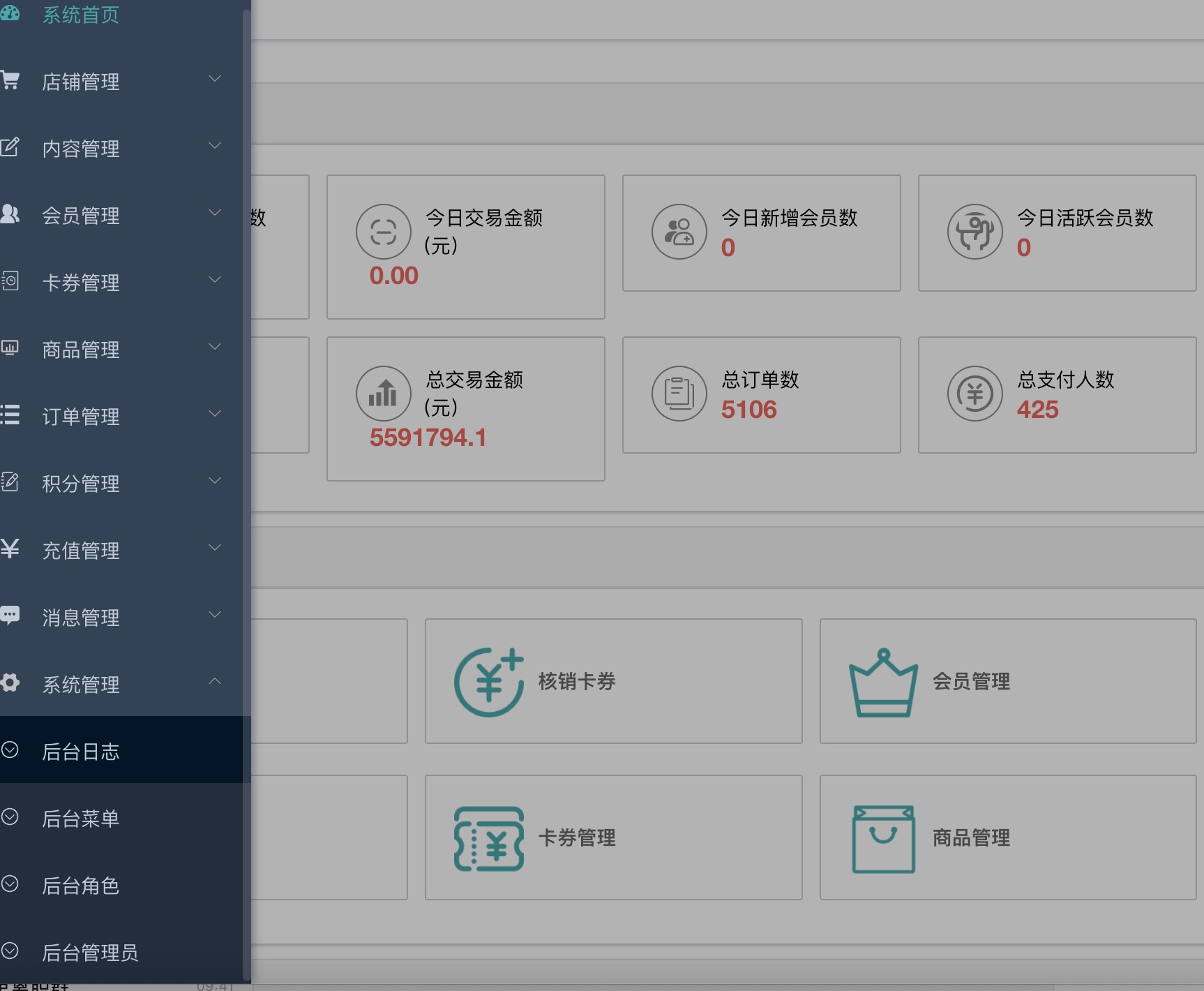Image resolution: width=1204 pixels, height=991 pixels.
Task: Select the 后台菜单 submenu item
Action: tap(121, 817)
